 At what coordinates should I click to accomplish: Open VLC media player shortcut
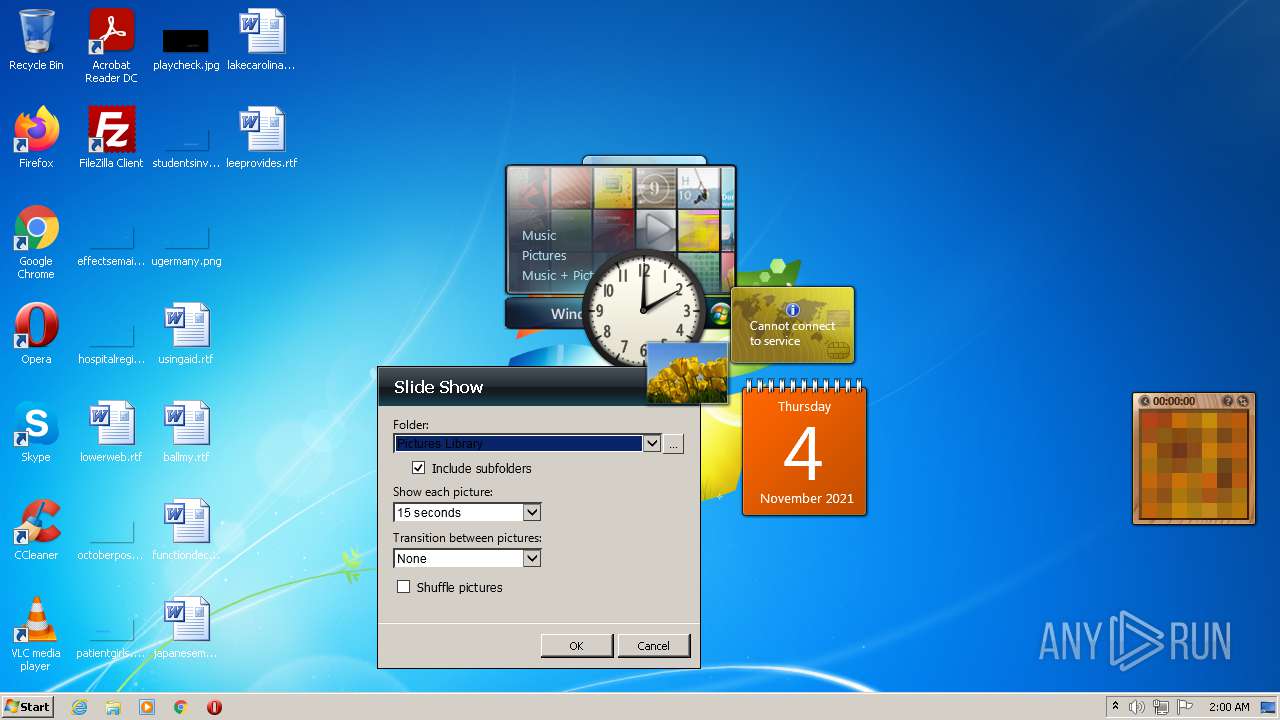(x=36, y=635)
